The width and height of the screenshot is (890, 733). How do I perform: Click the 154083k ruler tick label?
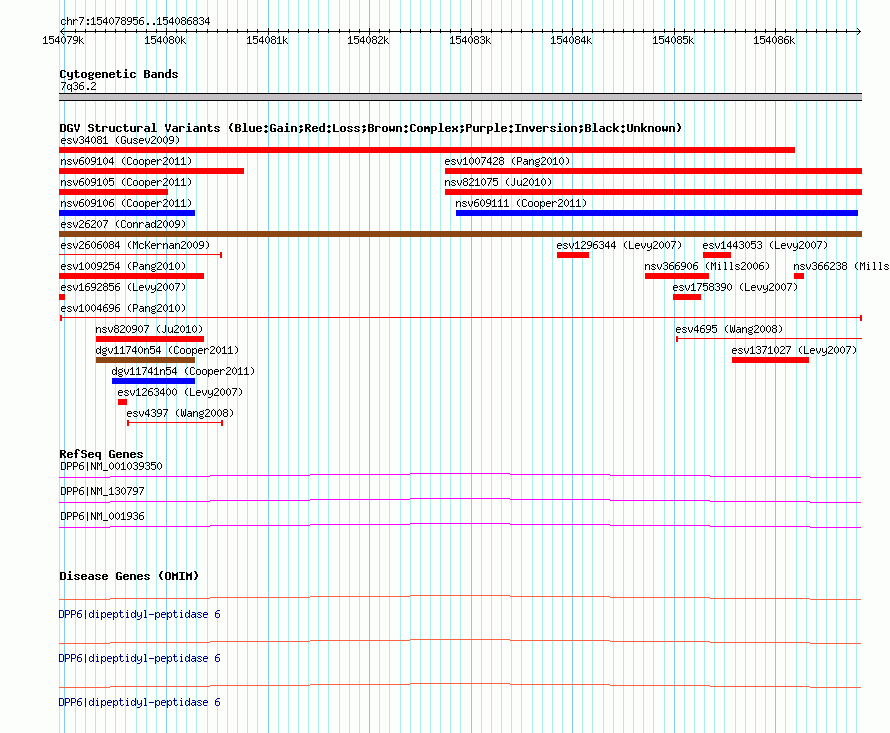pos(470,40)
